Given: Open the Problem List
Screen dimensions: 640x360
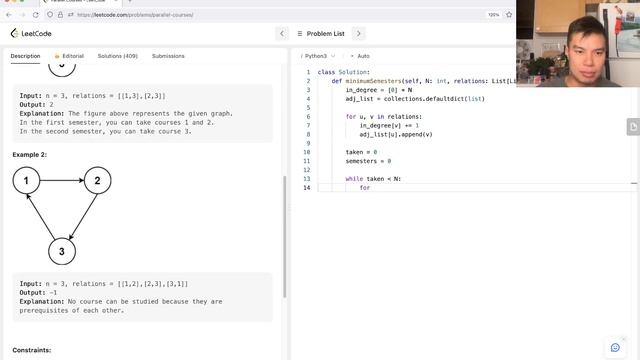Looking at the screenshot, I should tap(321, 33).
